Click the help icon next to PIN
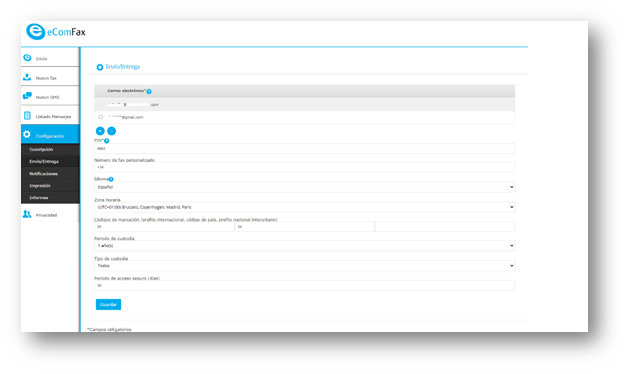This screenshot has width=630, height=374. (107, 141)
